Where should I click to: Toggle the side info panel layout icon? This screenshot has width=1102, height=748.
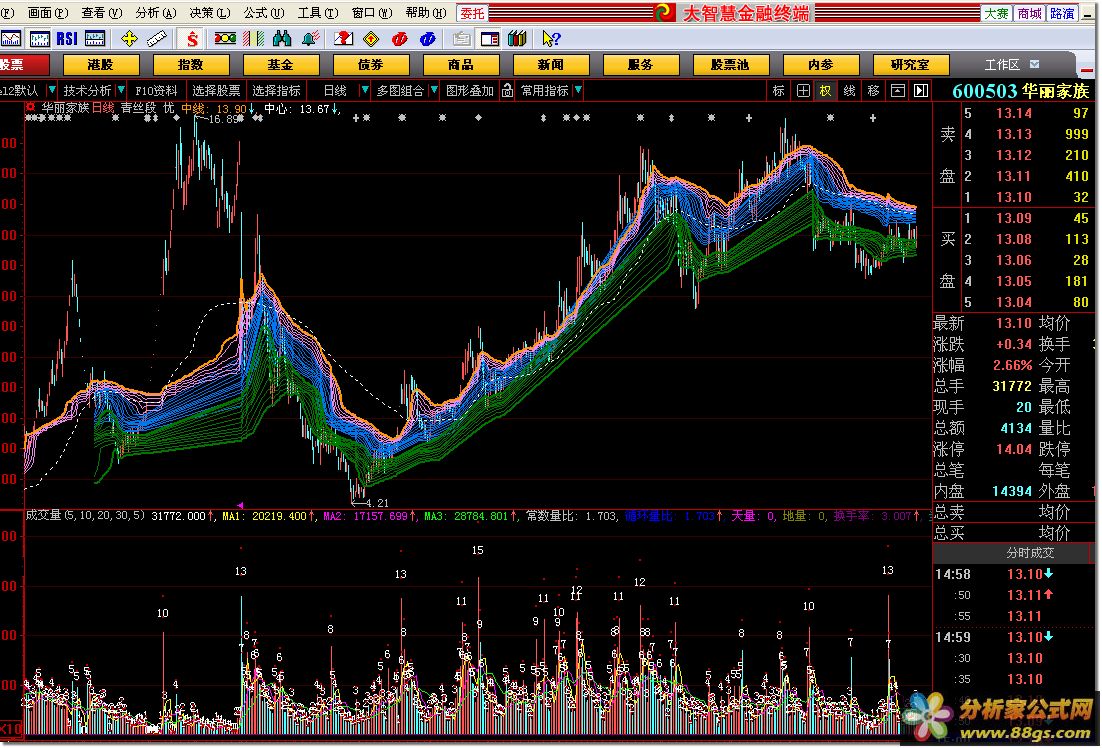point(490,39)
